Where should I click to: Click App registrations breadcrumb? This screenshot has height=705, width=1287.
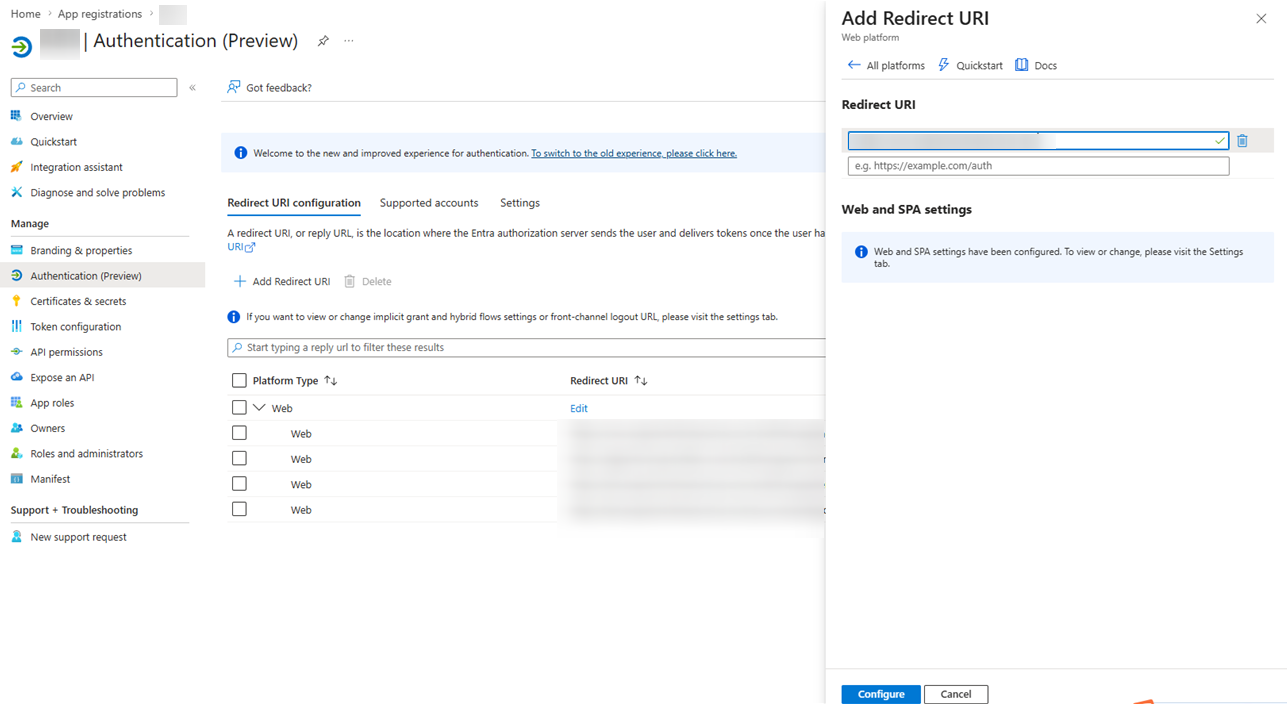click(100, 14)
